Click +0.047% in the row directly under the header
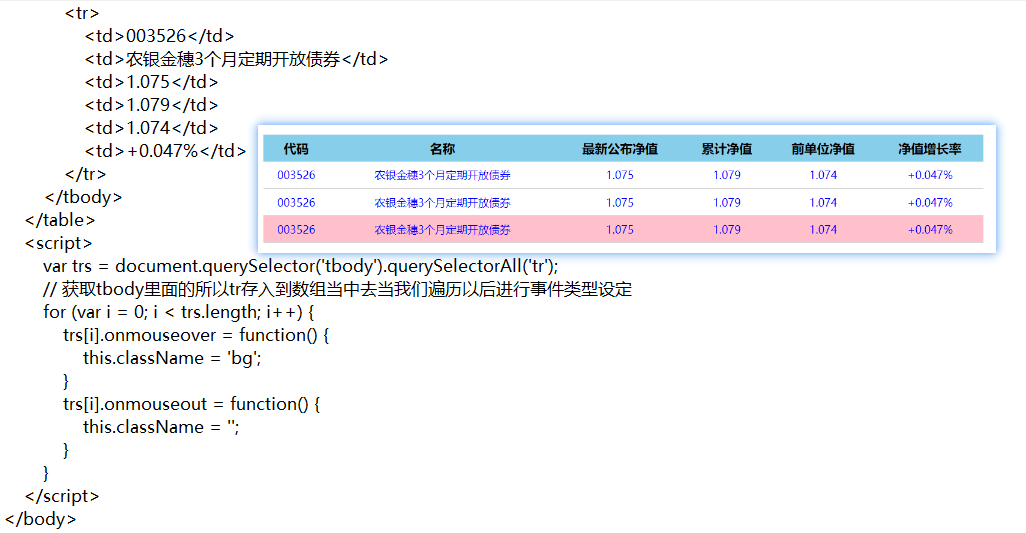1026x533 pixels. tap(930, 175)
